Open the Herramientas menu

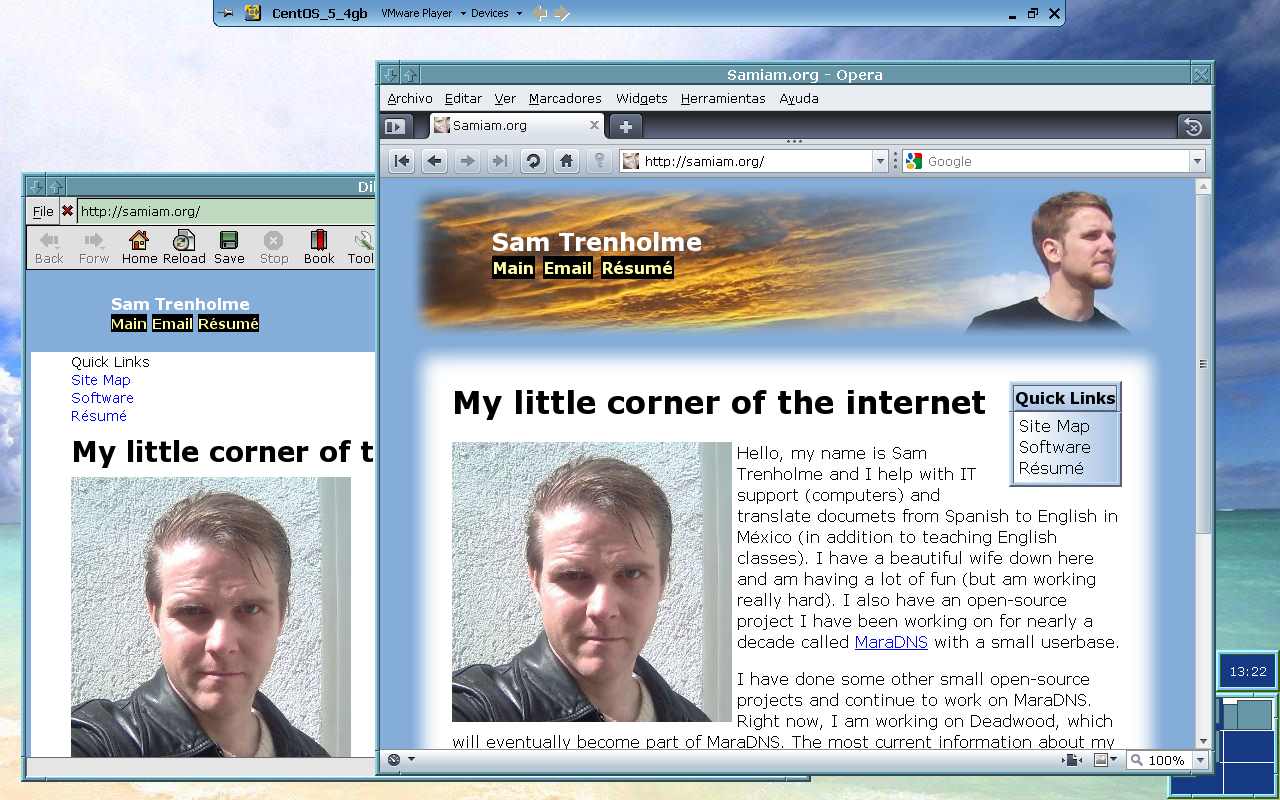723,98
